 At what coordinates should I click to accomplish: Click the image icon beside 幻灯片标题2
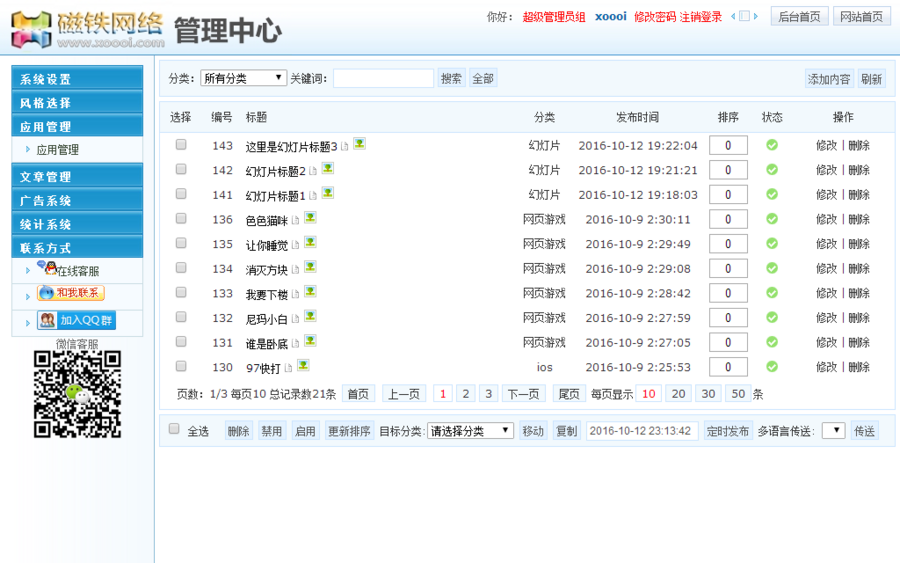(x=328, y=168)
